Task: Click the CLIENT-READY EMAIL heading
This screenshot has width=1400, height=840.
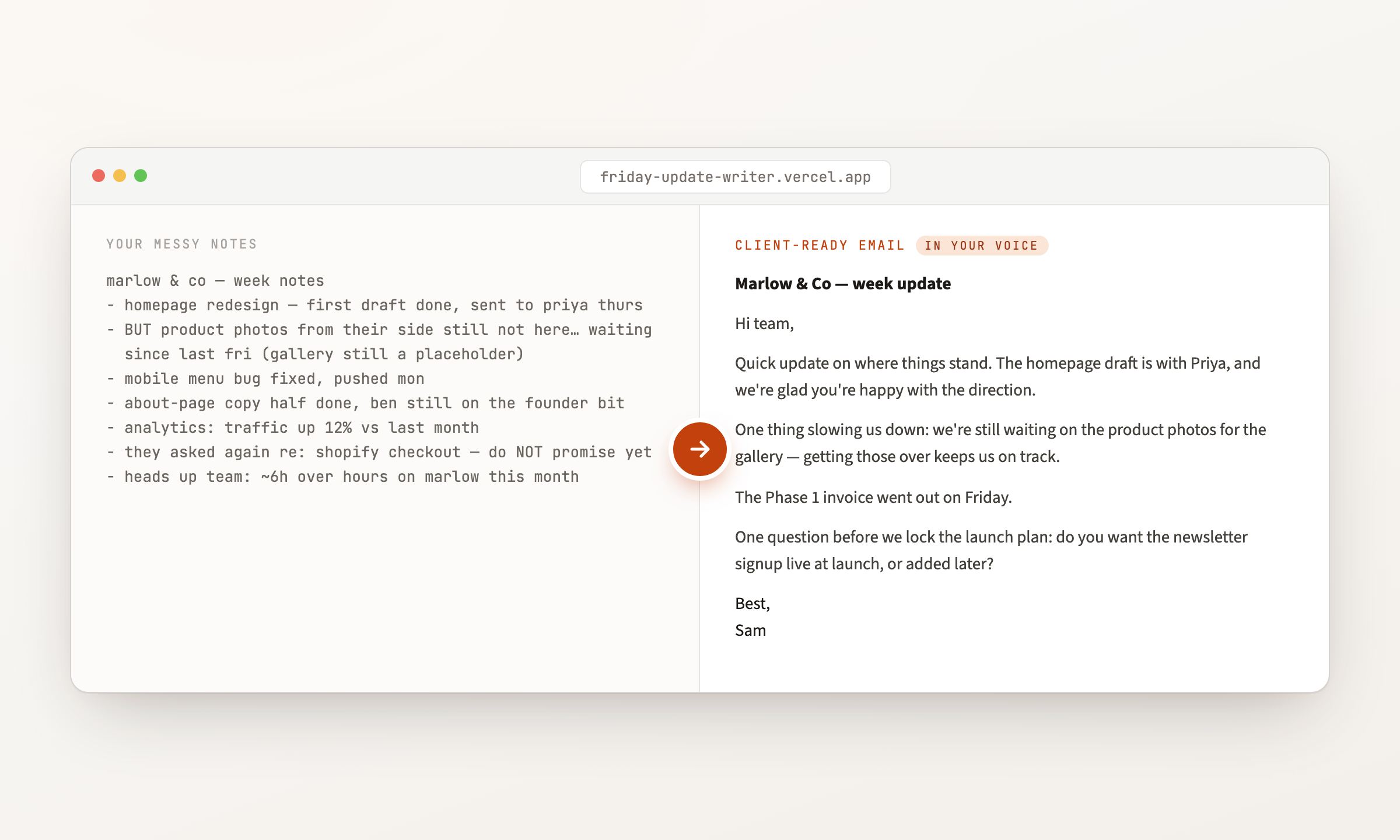Action: (x=820, y=246)
